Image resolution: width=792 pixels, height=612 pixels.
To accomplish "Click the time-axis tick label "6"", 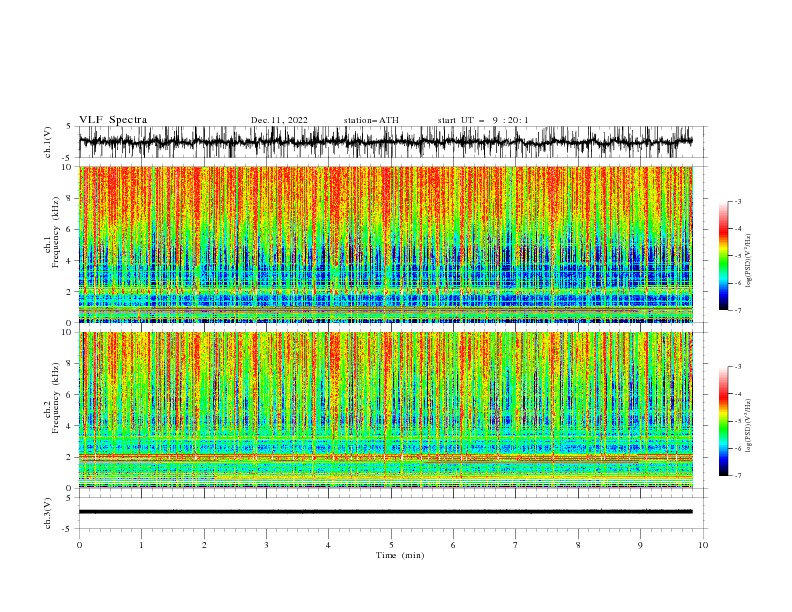I will click(453, 545).
